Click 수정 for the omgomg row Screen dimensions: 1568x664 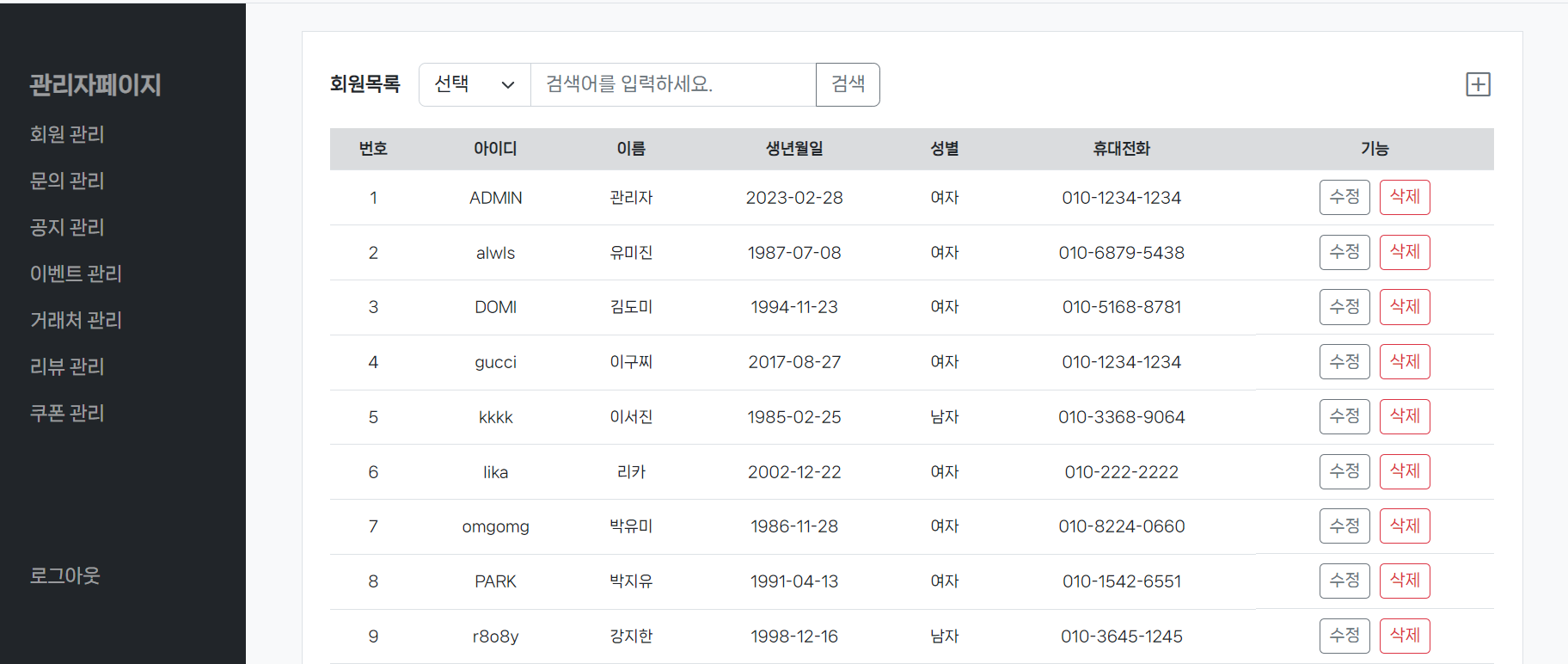point(1344,526)
